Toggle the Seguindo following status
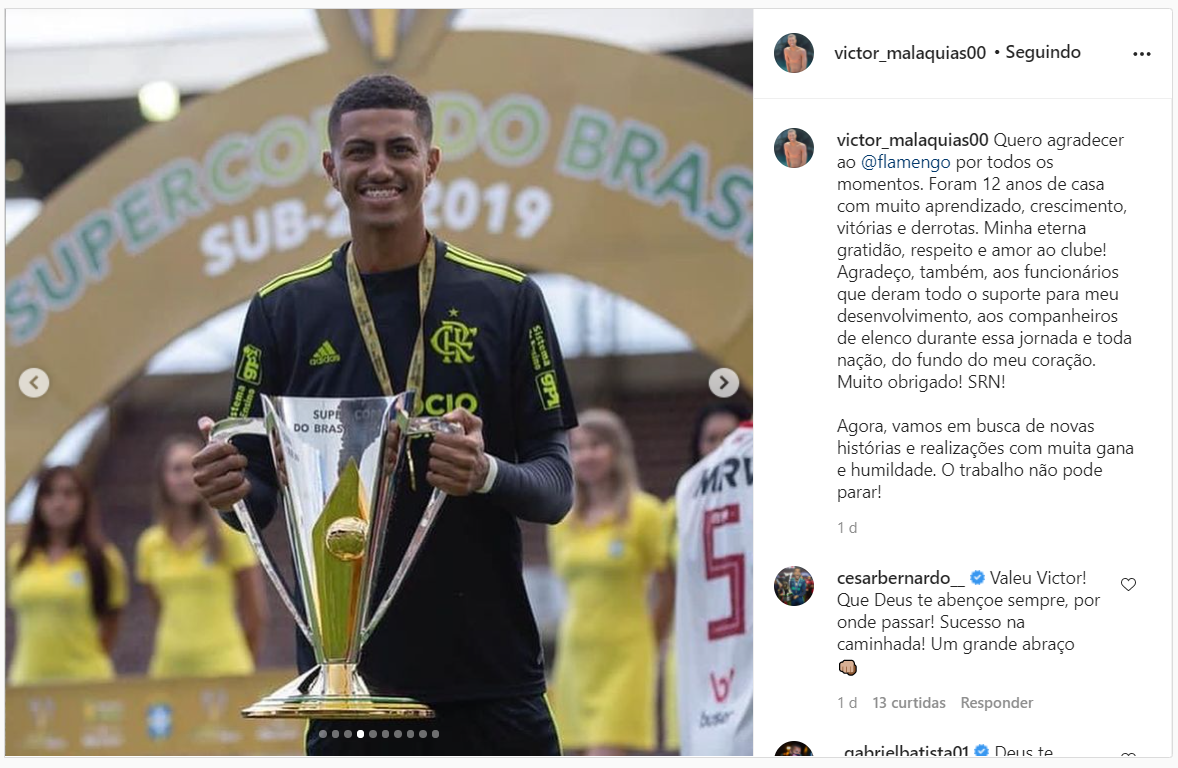 pyautogui.click(x=1043, y=52)
